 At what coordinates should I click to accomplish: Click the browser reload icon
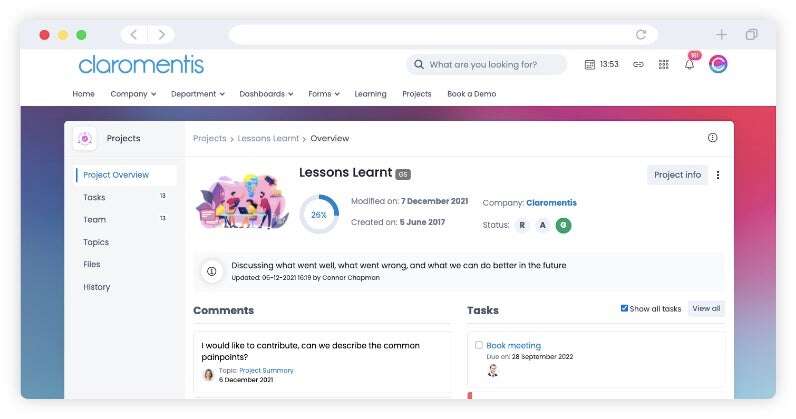641,34
